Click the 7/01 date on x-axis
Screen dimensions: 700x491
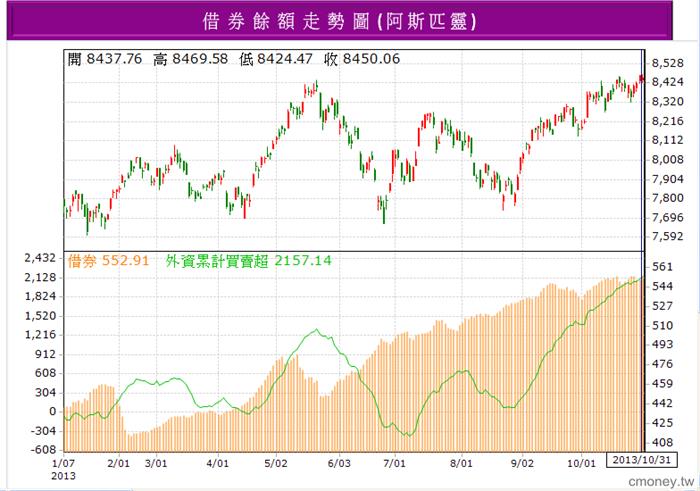395,463
